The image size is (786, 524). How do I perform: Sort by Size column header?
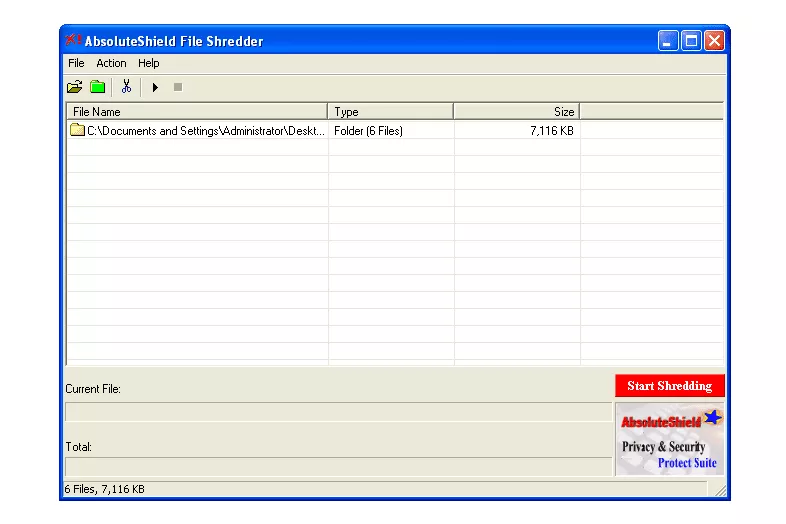[517, 111]
